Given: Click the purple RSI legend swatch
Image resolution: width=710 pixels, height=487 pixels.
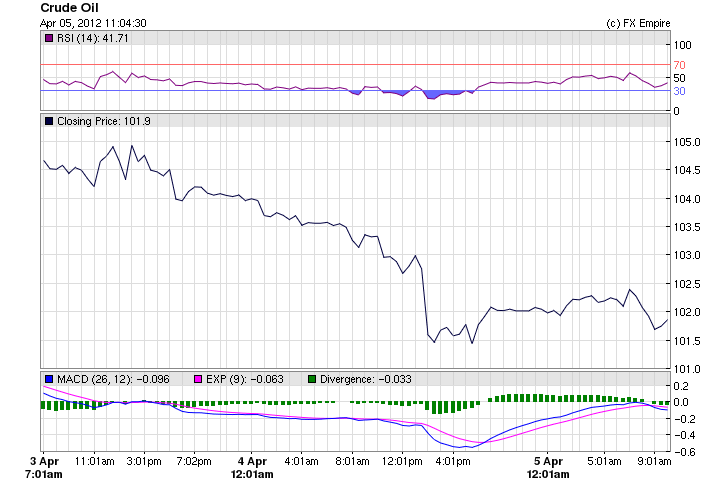Looking at the screenshot, I should click(49, 38).
